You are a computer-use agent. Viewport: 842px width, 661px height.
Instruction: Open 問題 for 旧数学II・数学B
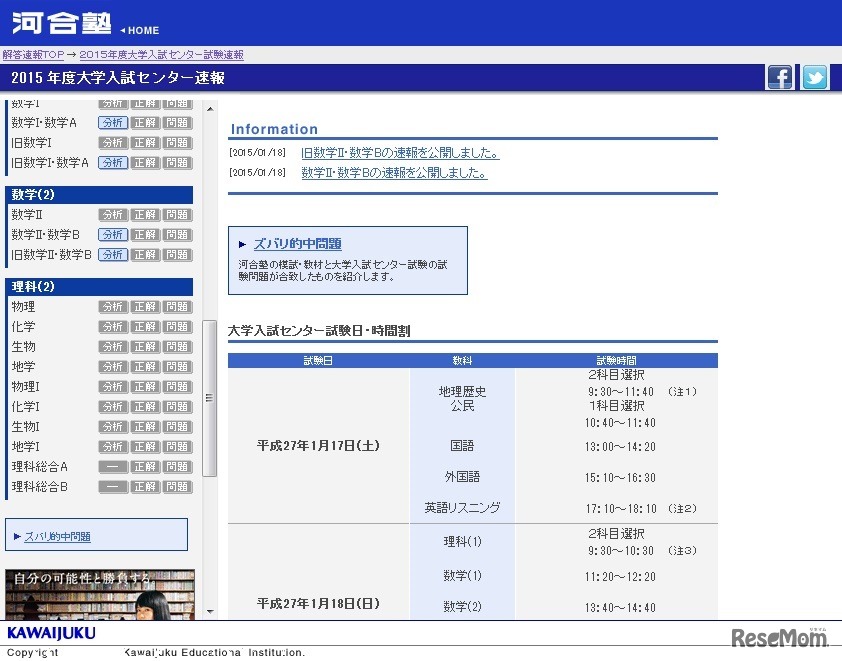(x=177, y=254)
